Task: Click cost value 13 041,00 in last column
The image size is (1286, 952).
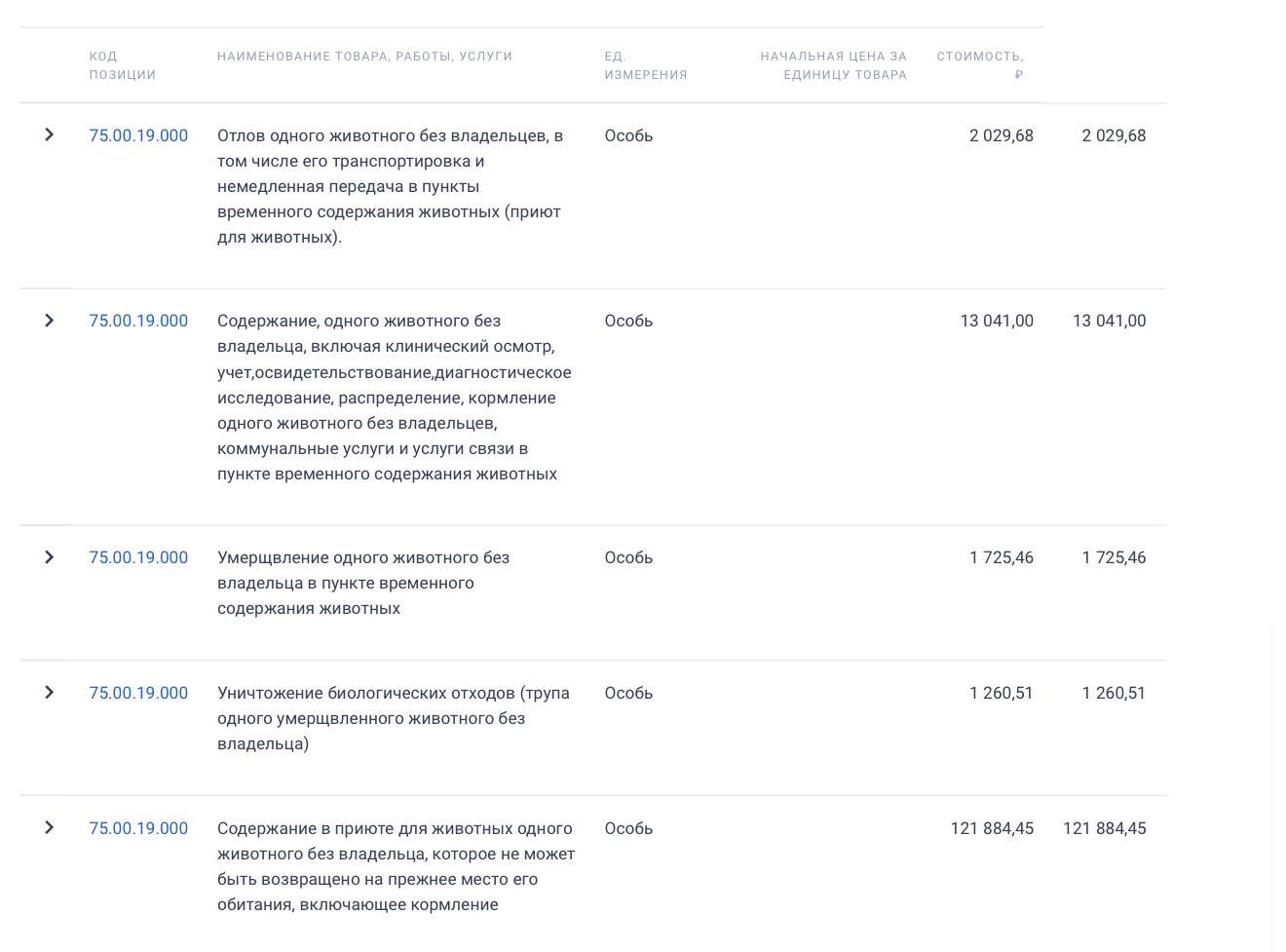Action: 1109,321
